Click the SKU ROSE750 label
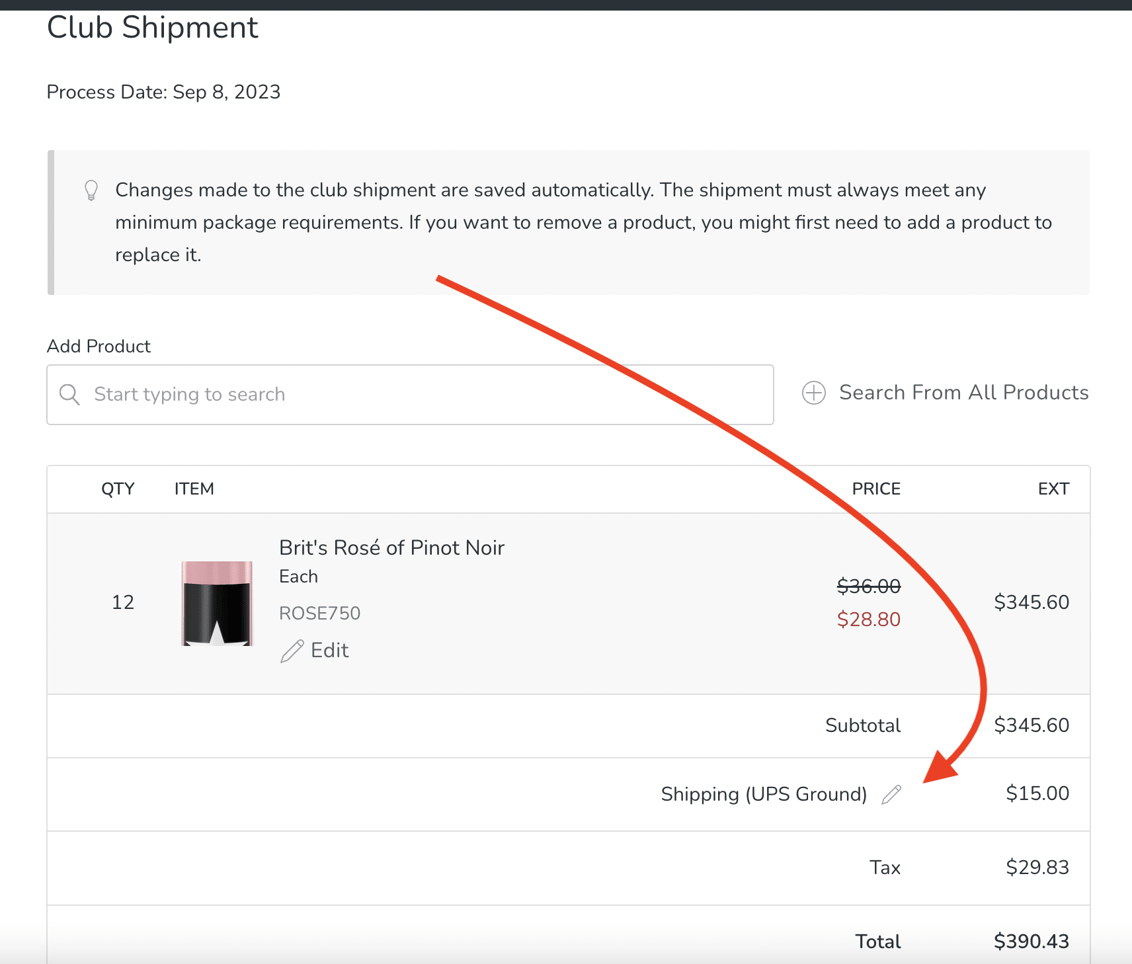The height and width of the screenshot is (964, 1132). click(x=319, y=613)
